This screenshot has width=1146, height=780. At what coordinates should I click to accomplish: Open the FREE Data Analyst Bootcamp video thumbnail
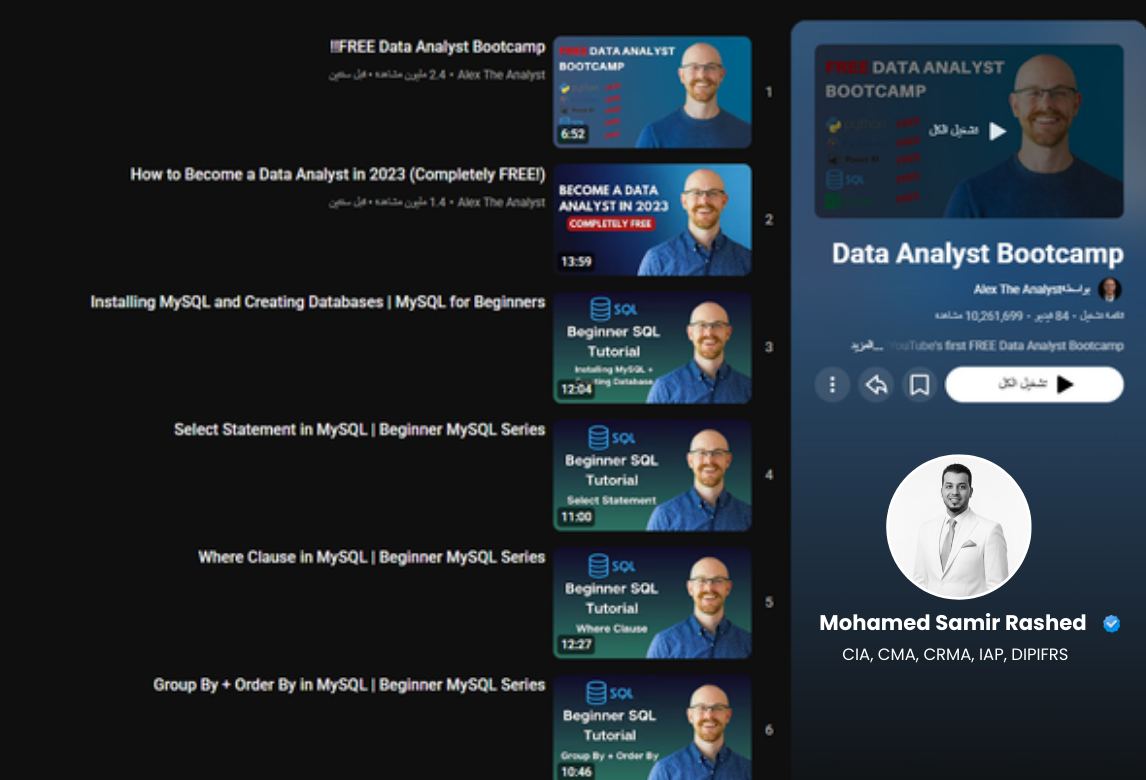(x=652, y=92)
